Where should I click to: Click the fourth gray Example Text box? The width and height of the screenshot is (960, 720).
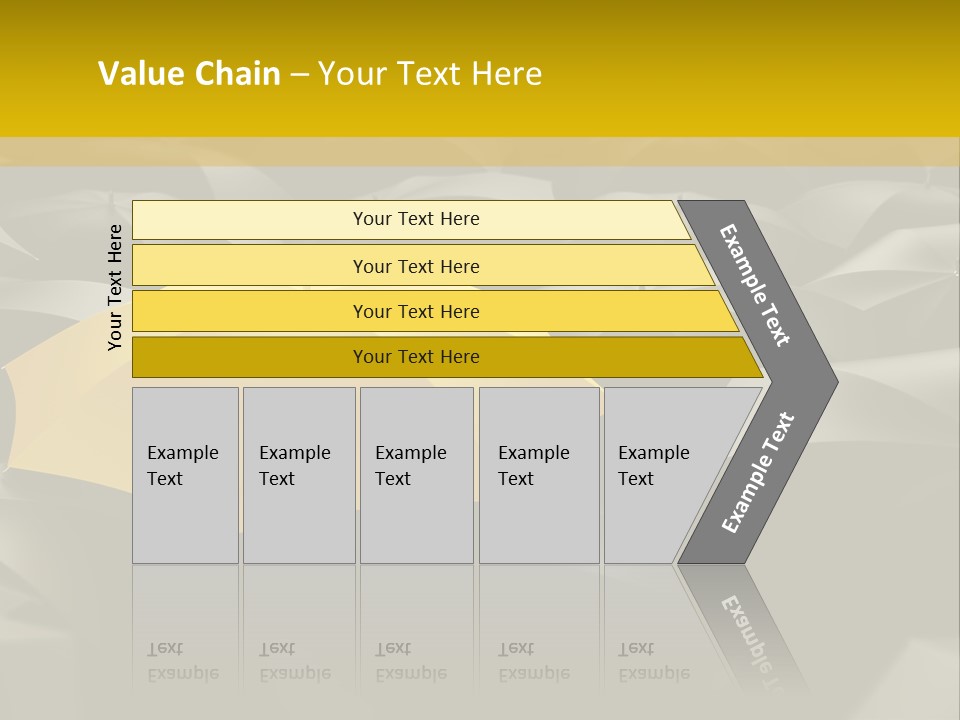[539, 475]
